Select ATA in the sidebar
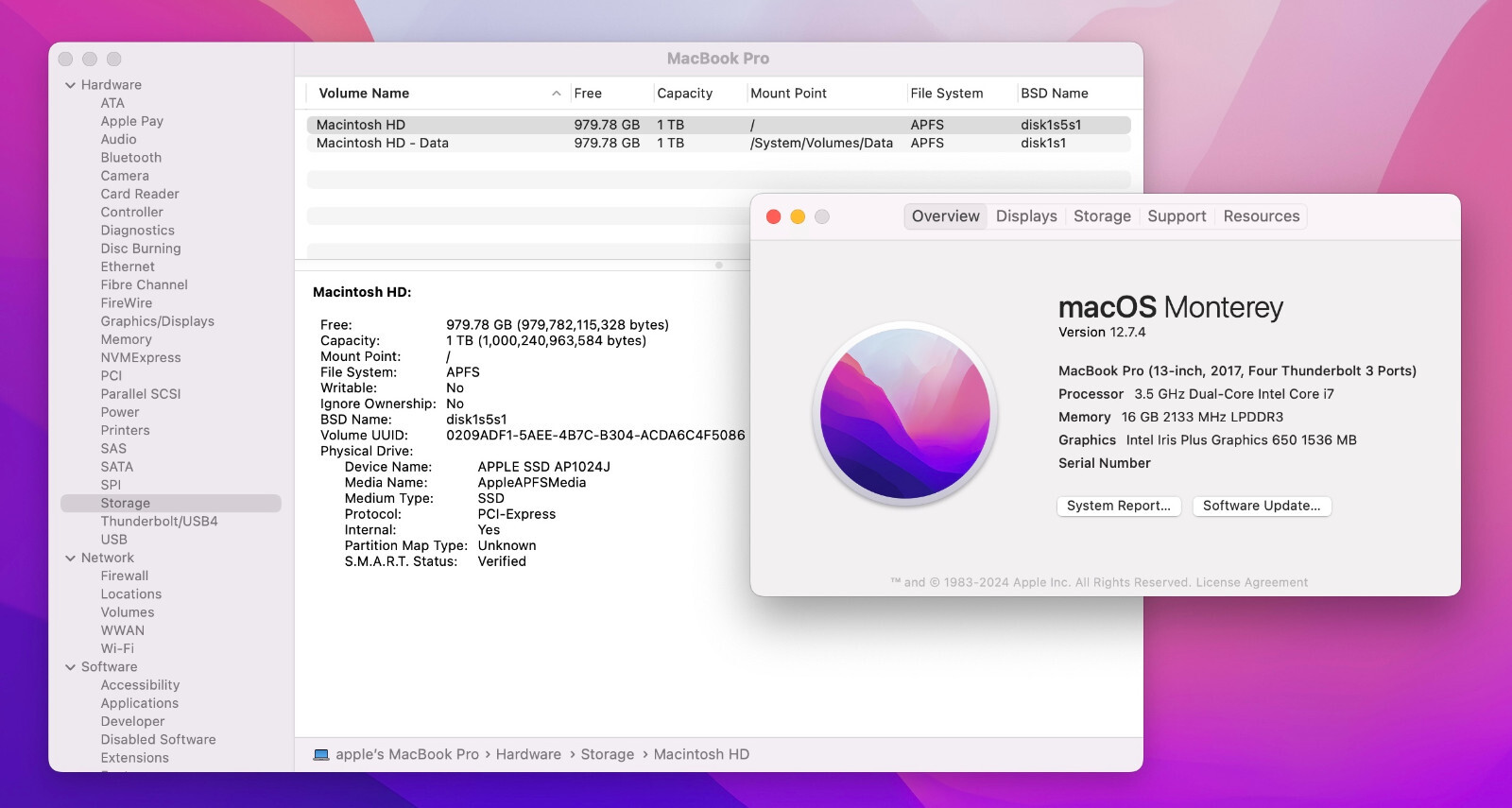Image resolution: width=1512 pixels, height=808 pixels. (x=112, y=103)
